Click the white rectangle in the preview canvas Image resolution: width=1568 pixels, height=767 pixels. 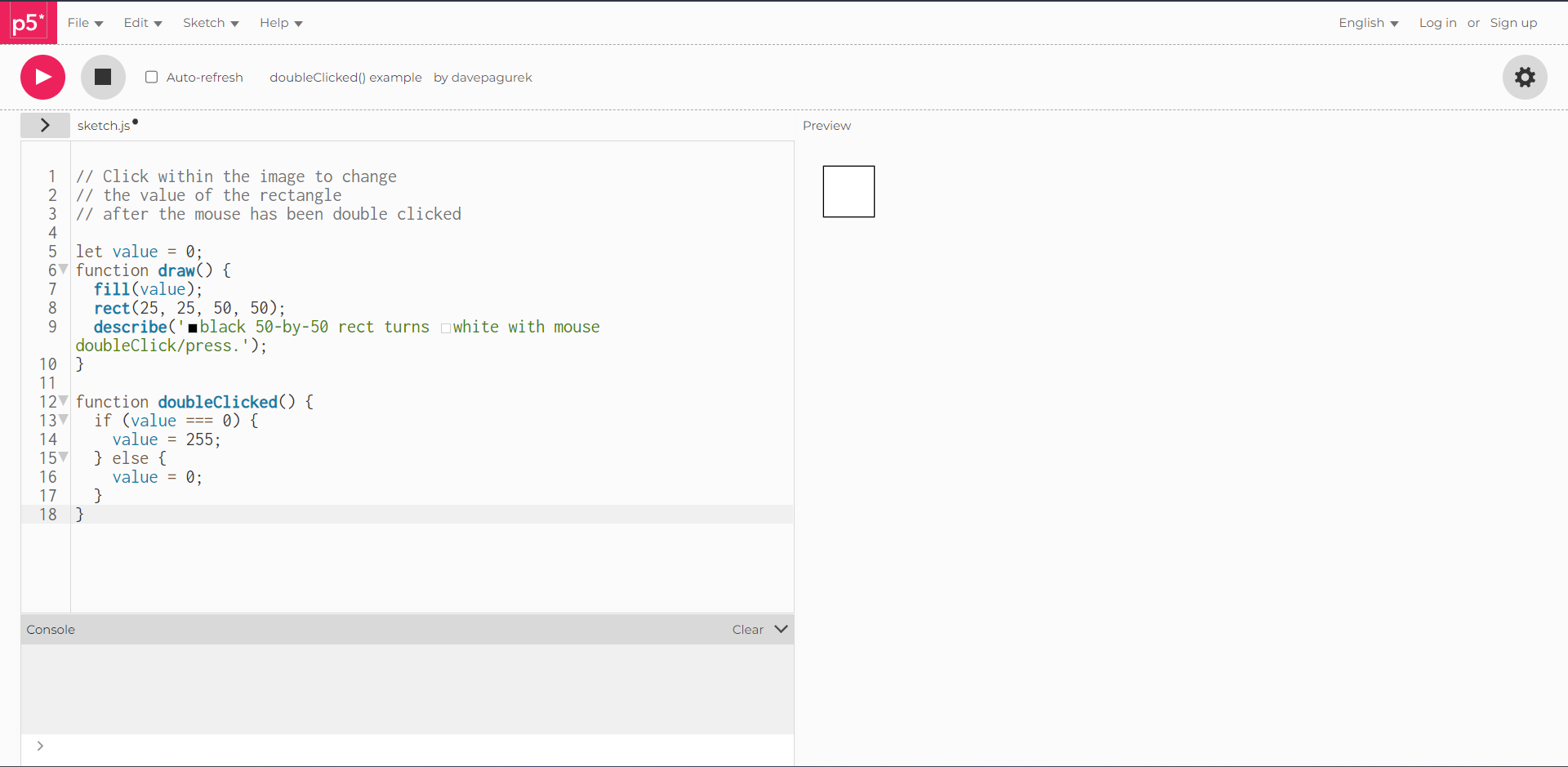(849, 191)
